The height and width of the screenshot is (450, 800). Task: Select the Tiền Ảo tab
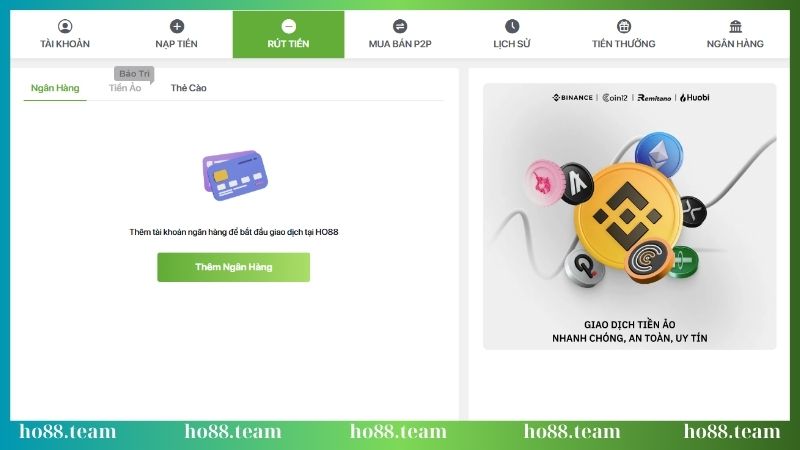pyautogui.click(x=125, y=88)
